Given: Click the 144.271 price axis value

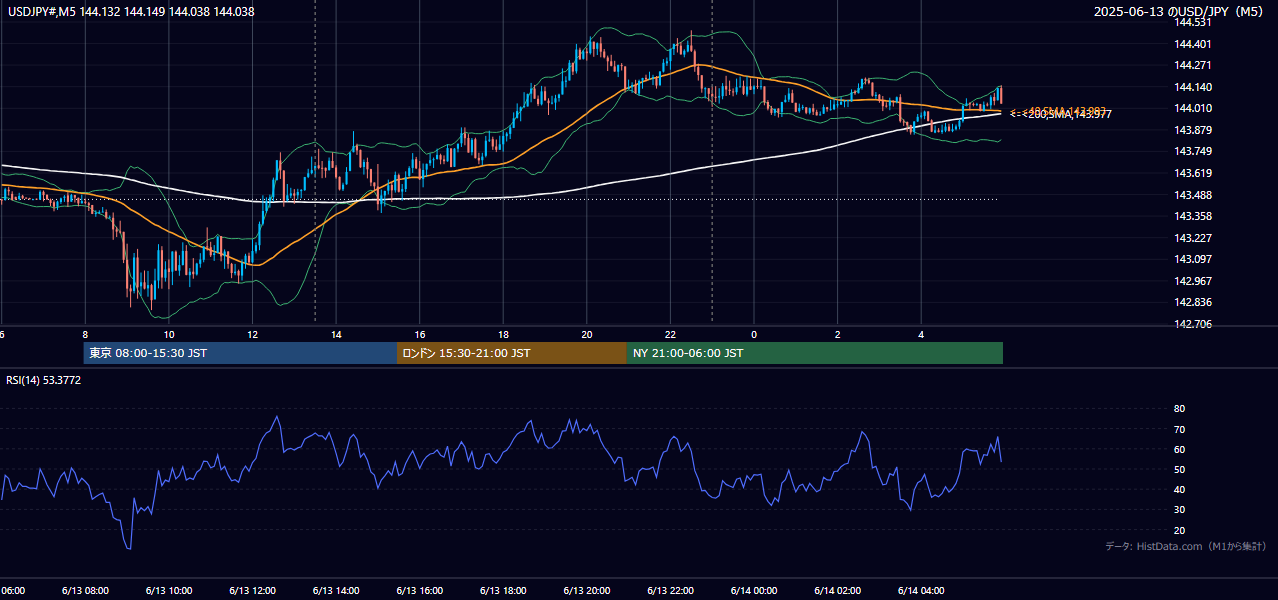Looking at the screenshot, I should [1192, 65].
